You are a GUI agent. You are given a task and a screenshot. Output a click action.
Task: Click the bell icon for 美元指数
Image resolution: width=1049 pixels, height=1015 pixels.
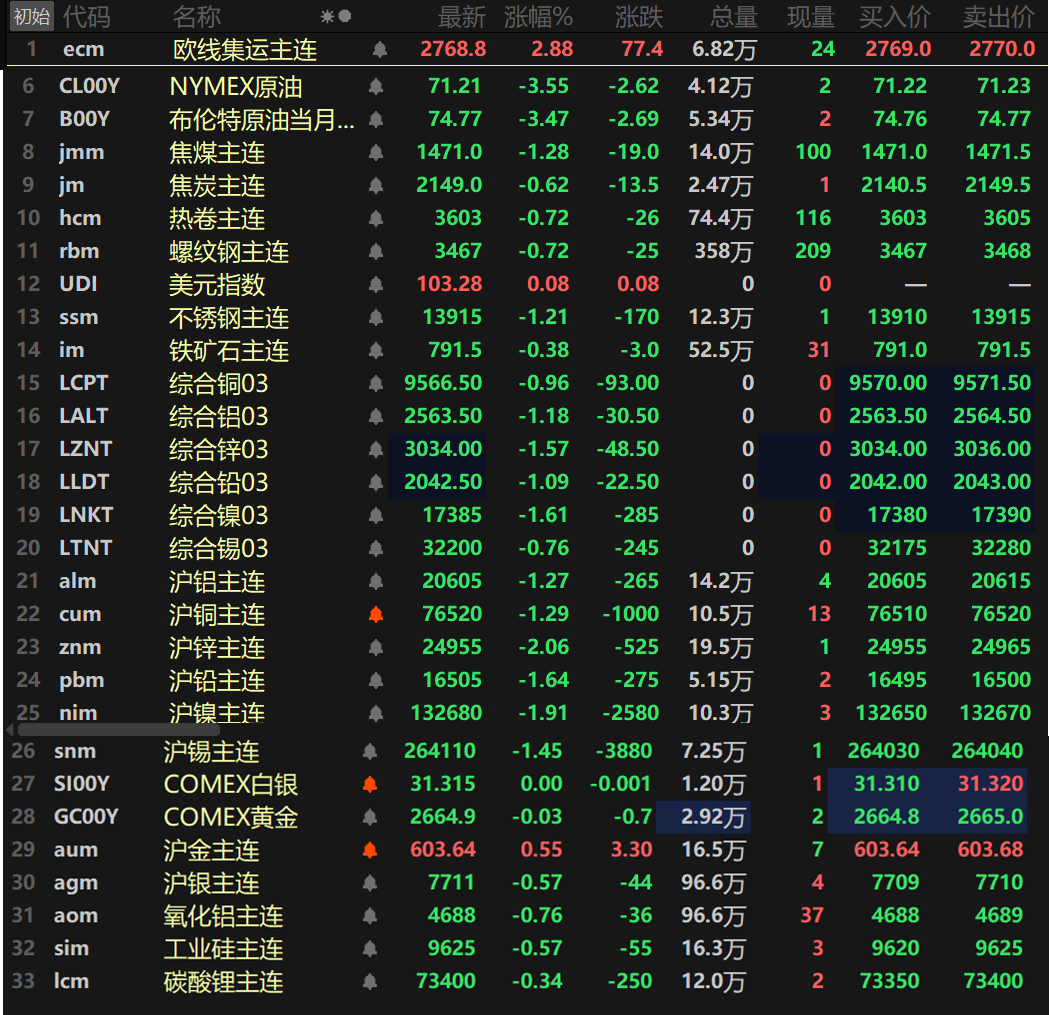(376, 285)
